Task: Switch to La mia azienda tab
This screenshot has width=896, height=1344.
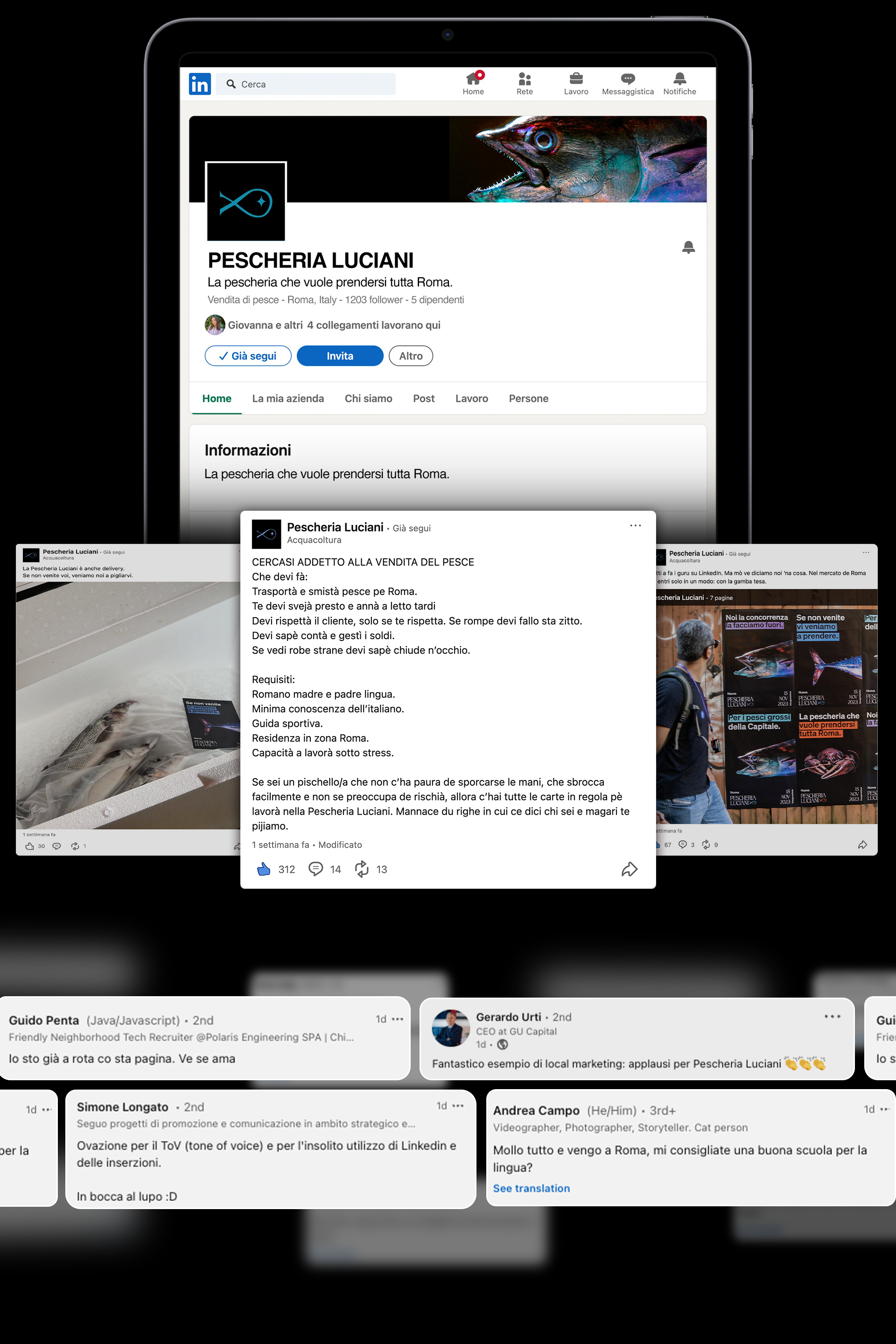Action: 288,399
